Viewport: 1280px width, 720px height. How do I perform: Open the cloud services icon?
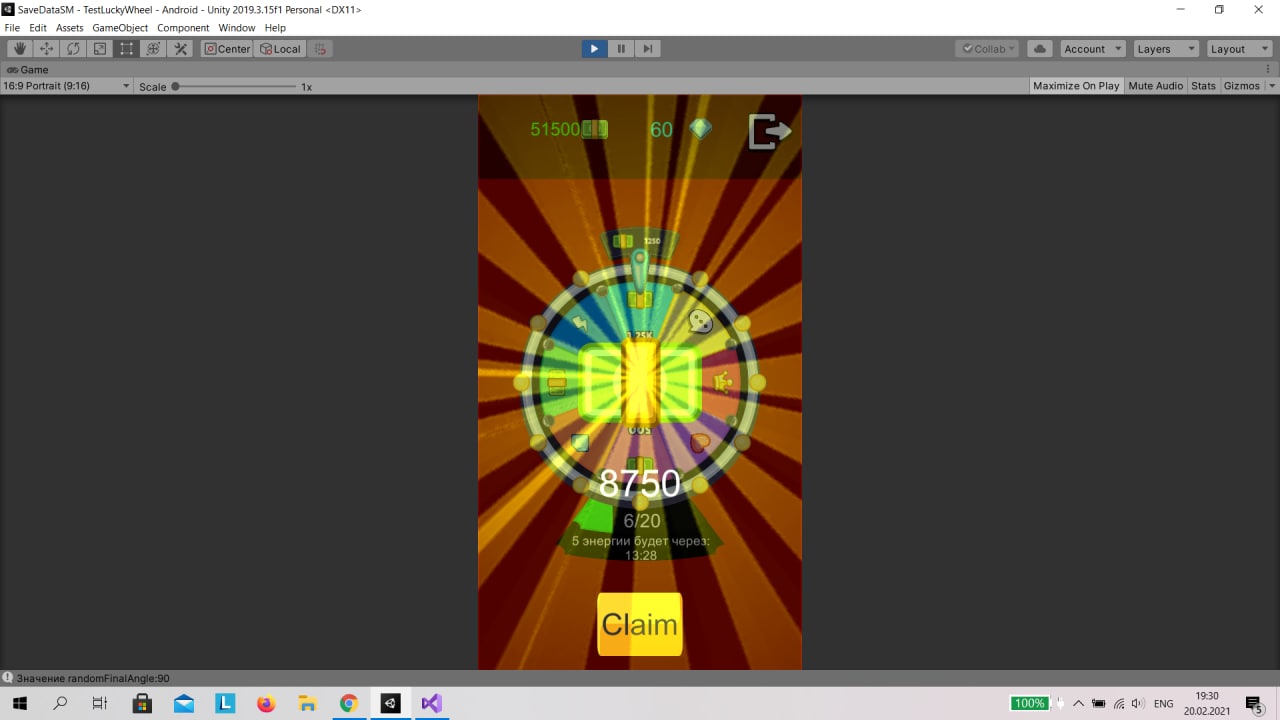click(1040, 48)
